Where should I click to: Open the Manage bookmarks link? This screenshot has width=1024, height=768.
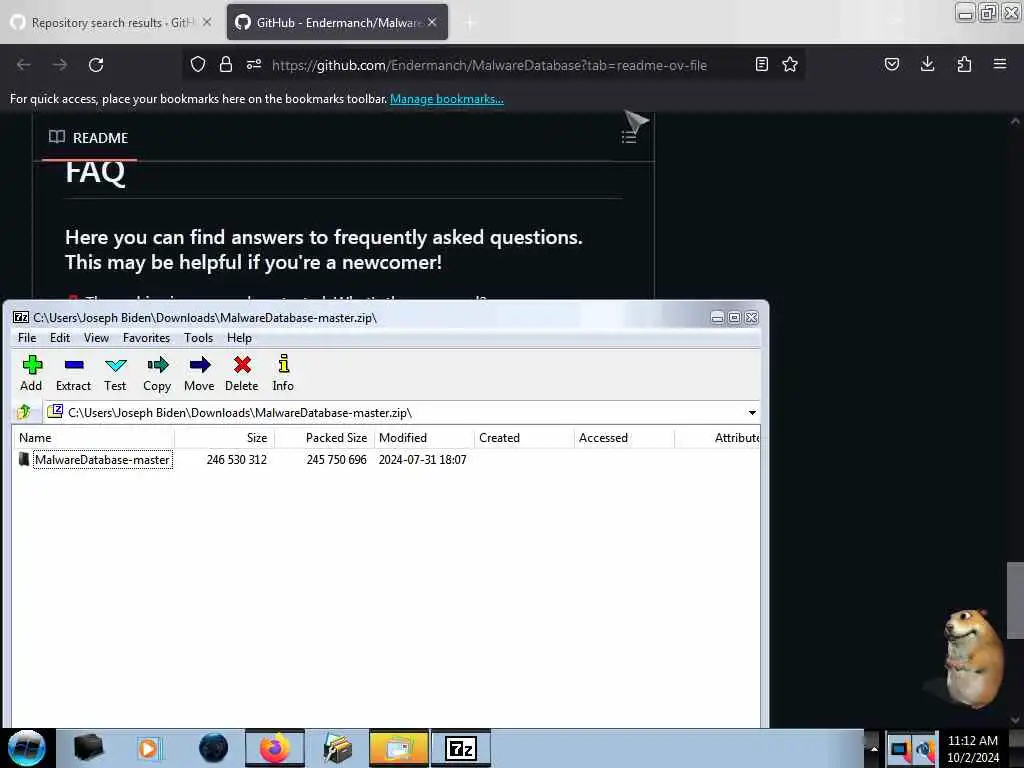[447, 99]
